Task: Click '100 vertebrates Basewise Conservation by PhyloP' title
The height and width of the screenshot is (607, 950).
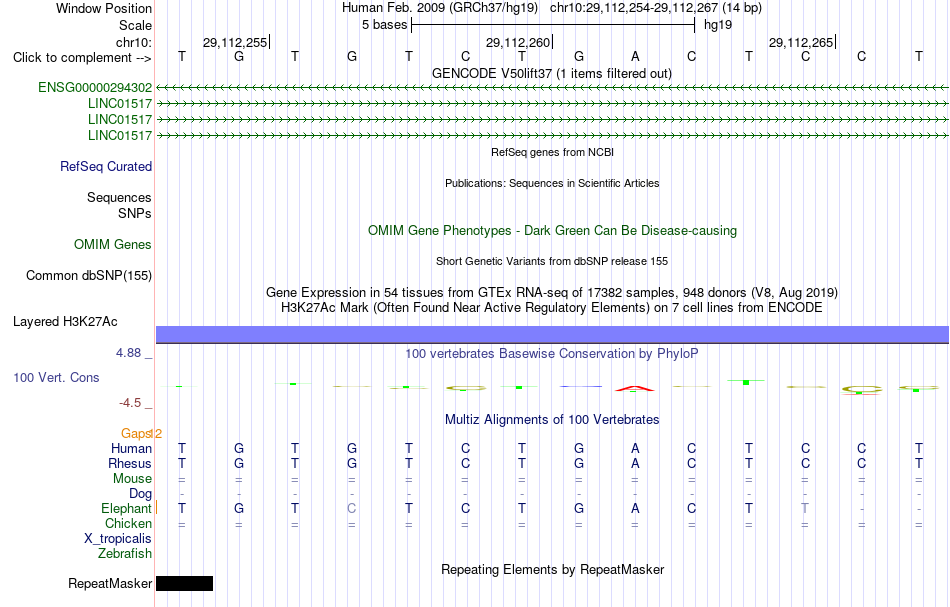Action: coord(552,354)
